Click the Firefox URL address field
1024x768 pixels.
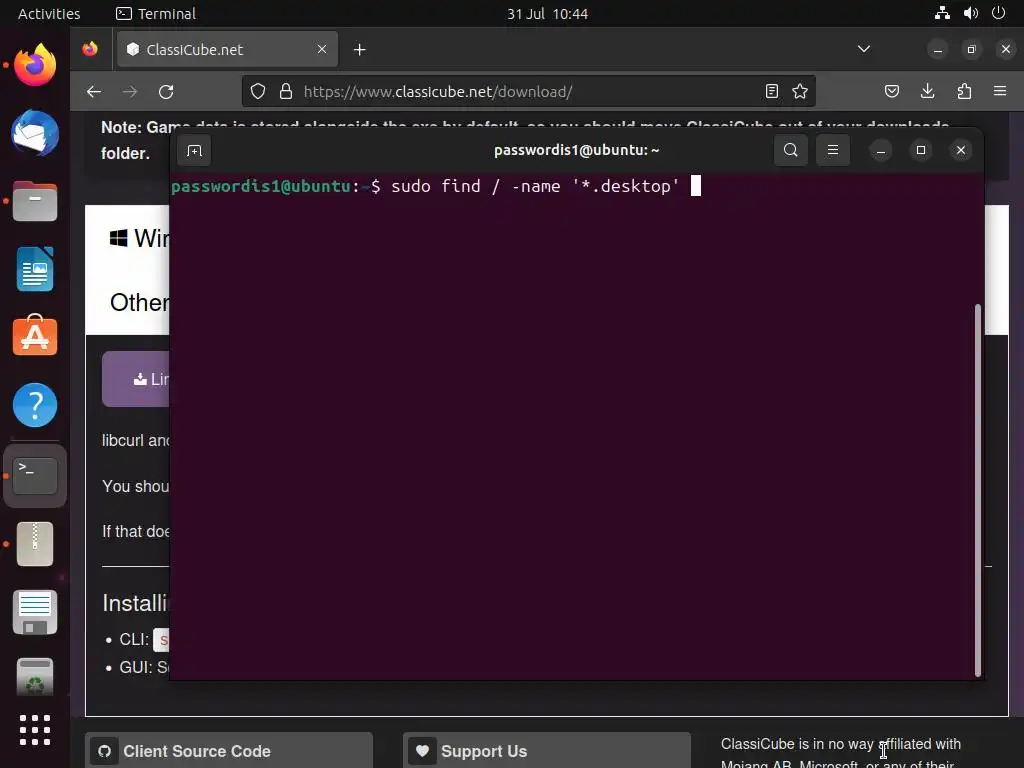click(529, 91)
